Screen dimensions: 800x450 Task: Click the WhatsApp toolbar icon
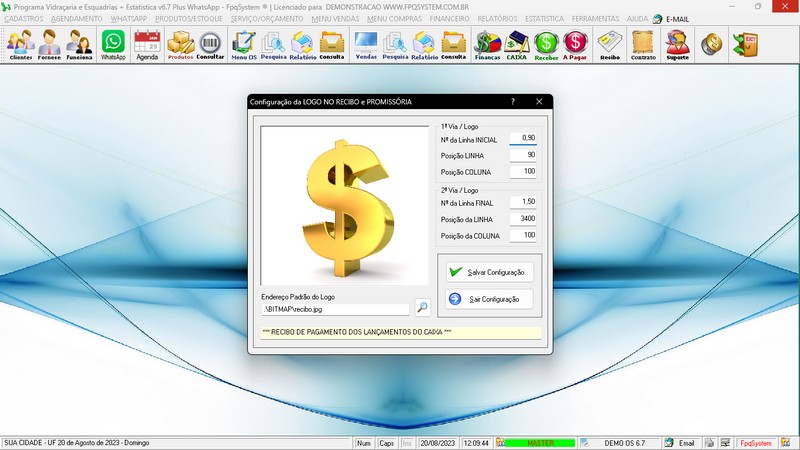tap(113, 44)
